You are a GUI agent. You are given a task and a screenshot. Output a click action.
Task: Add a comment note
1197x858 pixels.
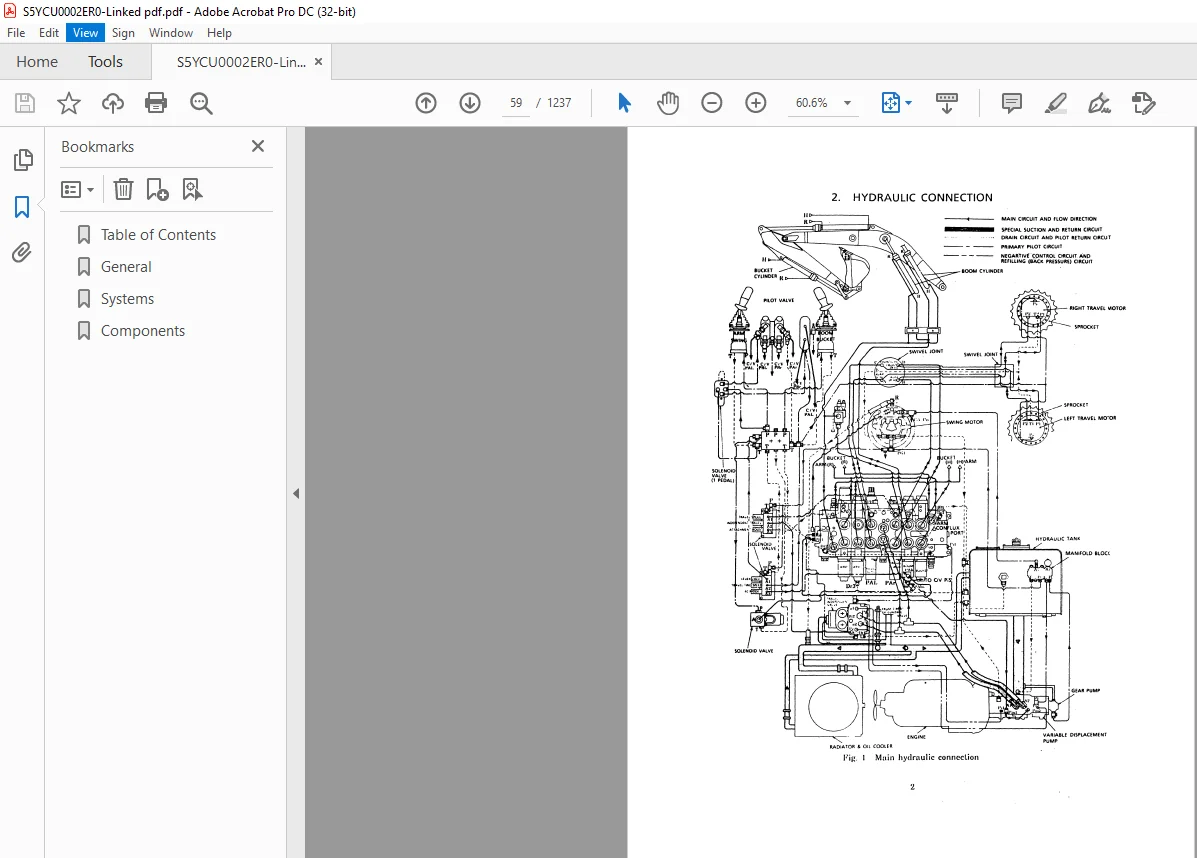coord(1011,103)
